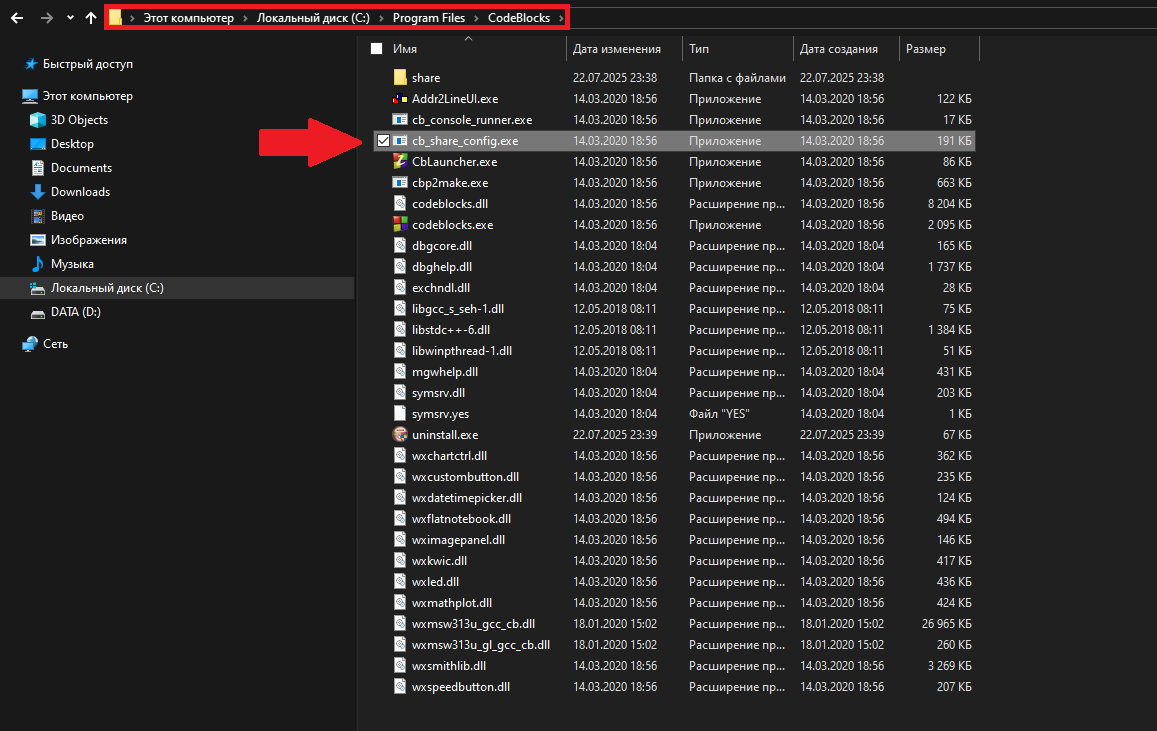Click the Быстрый доступ star icon

coord(30,64)
